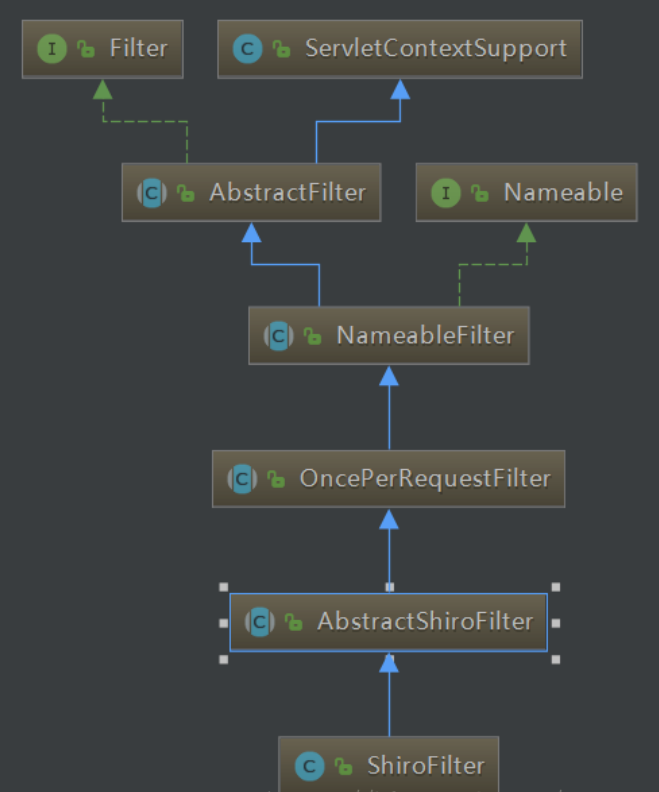Viewport: 659px width, 792px height.
Task: Select the Nameable node label
Action: (x=563, y=193)
